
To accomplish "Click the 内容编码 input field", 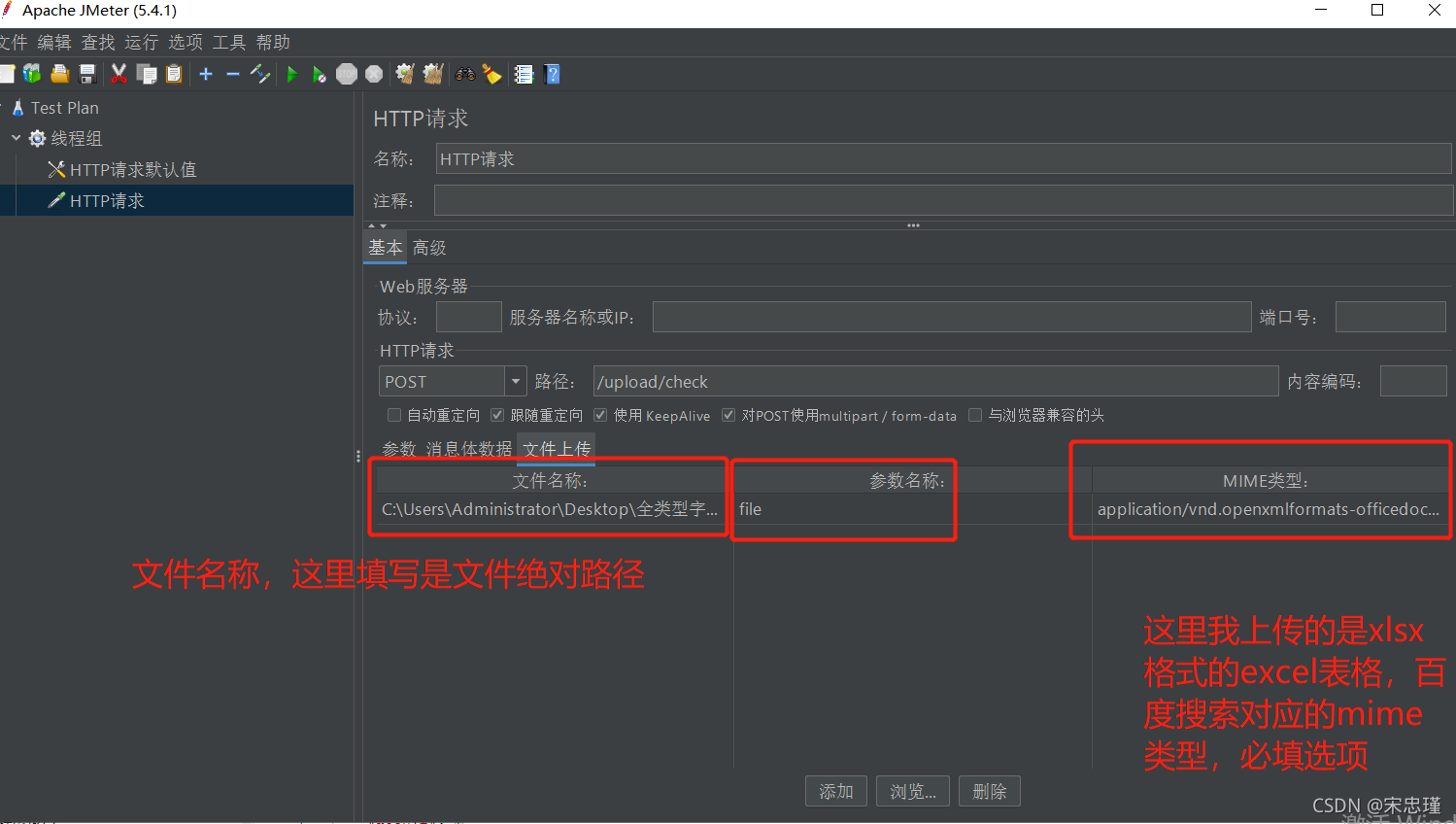I will [x=1413, y=382].
